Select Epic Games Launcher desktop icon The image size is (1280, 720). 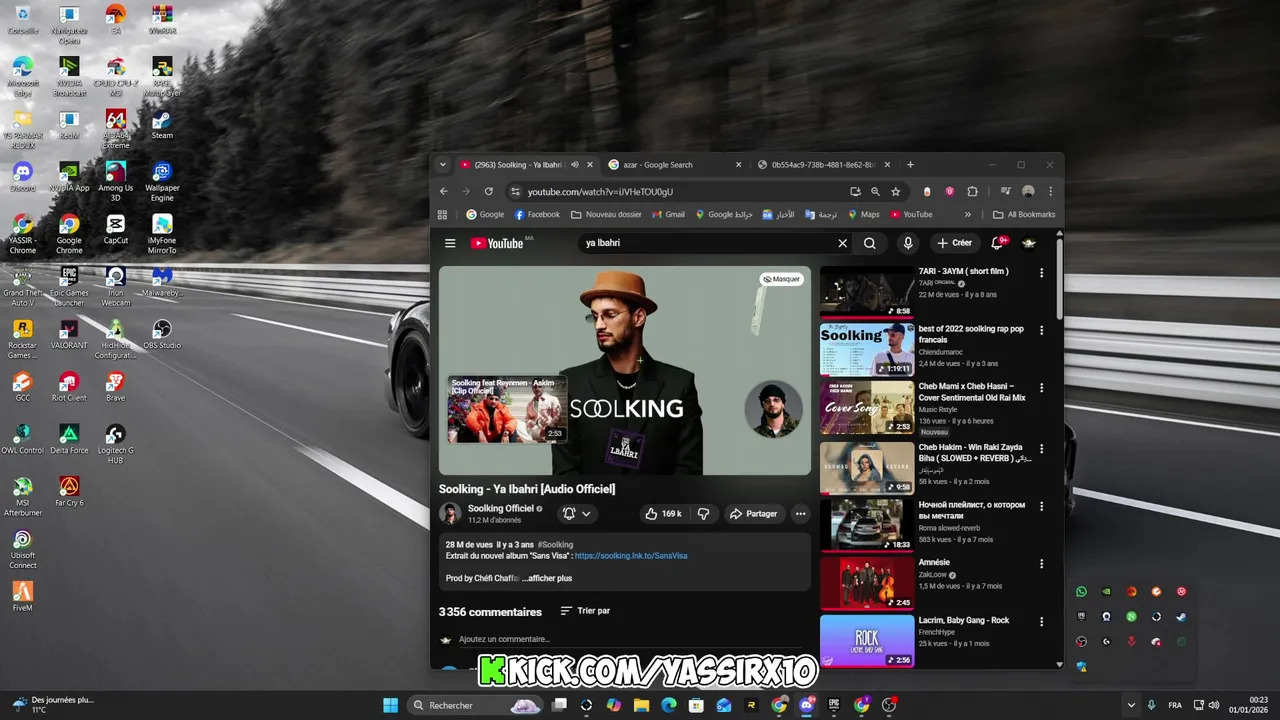[69, 287]
